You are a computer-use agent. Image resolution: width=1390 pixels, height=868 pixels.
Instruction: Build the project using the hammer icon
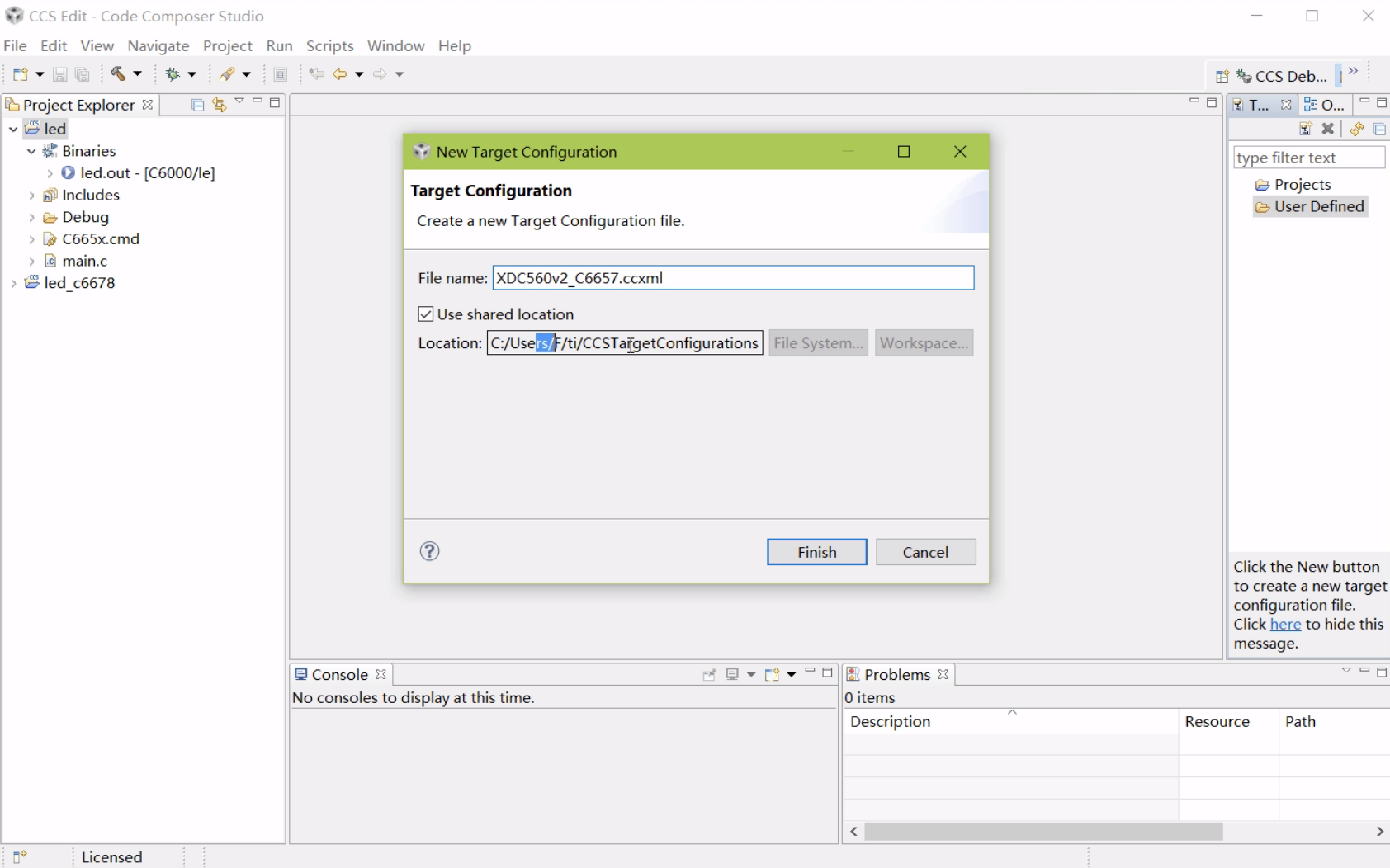click(120, 73)
